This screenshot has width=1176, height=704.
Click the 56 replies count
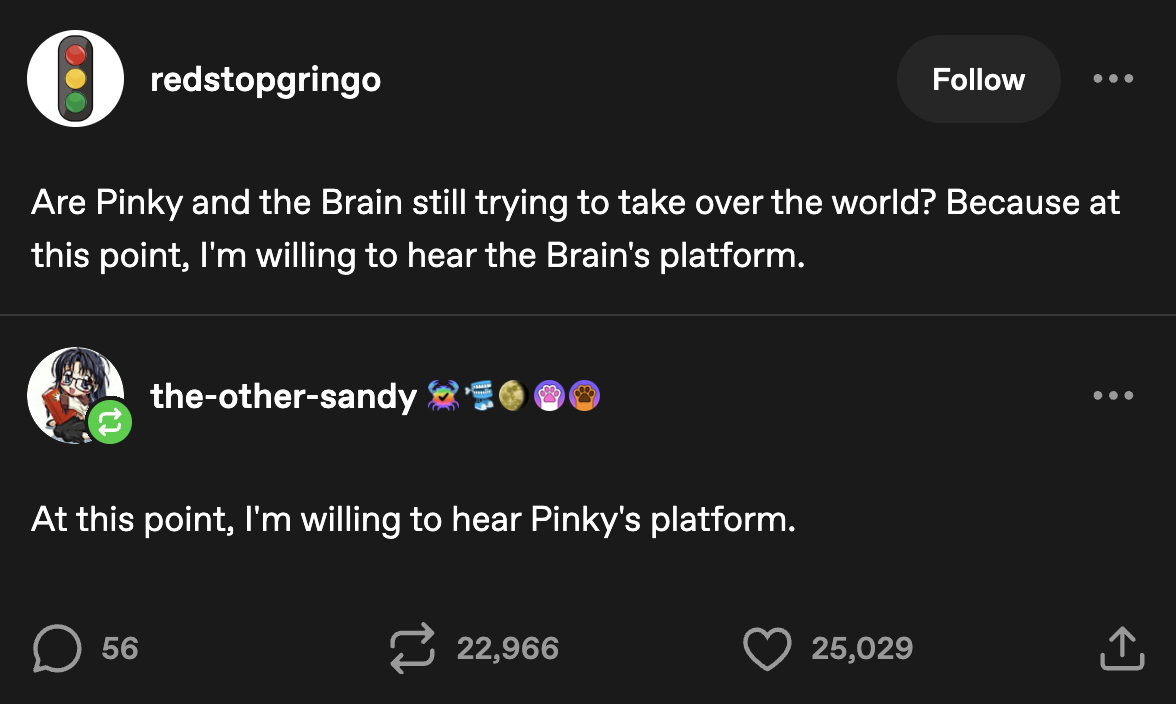[x=120, y=649]
